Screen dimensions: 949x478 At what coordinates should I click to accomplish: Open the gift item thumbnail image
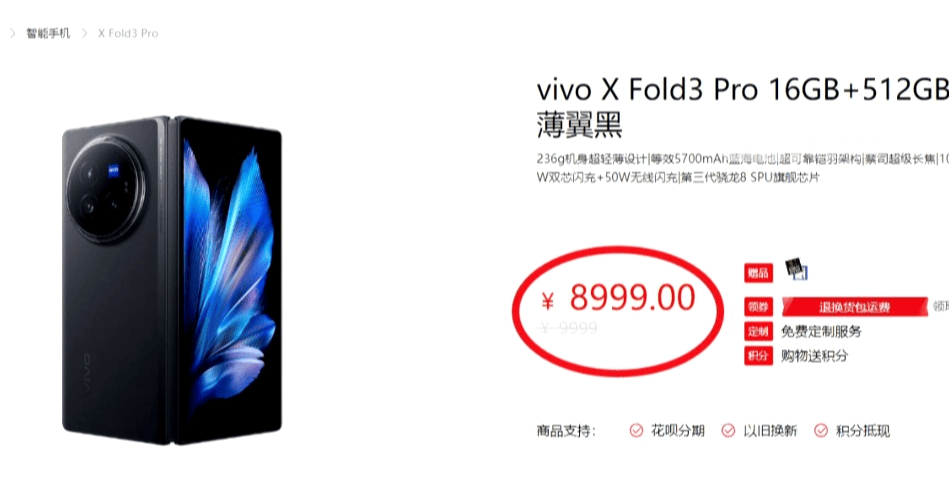click(x=796, y=269)
